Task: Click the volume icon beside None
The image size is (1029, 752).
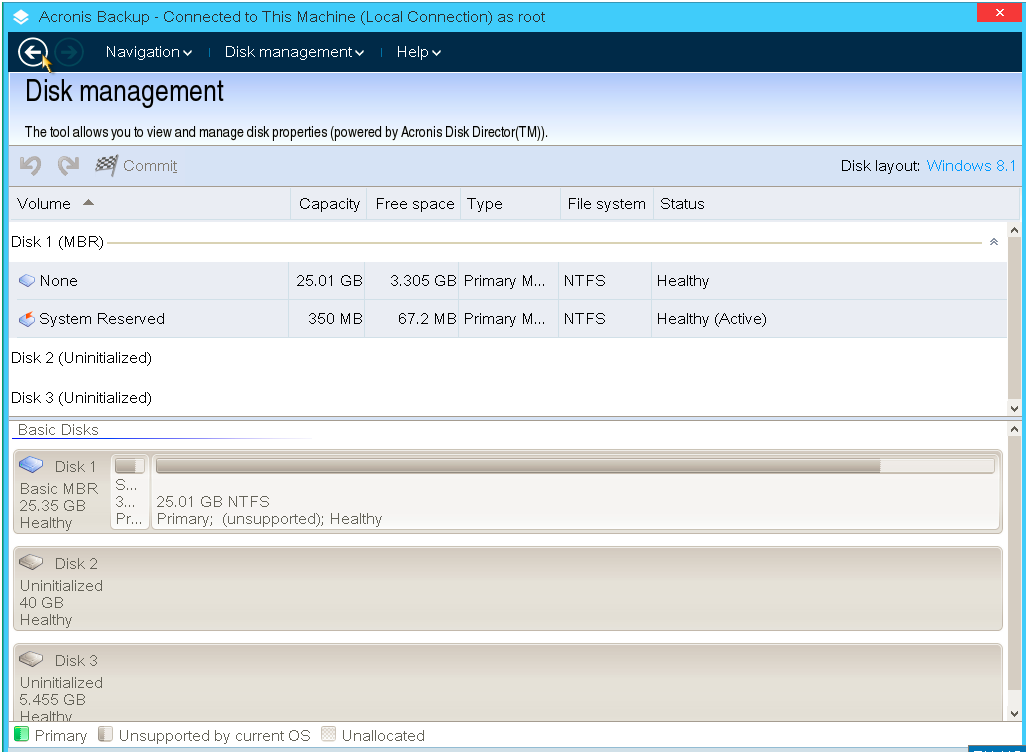Action: 27,281
